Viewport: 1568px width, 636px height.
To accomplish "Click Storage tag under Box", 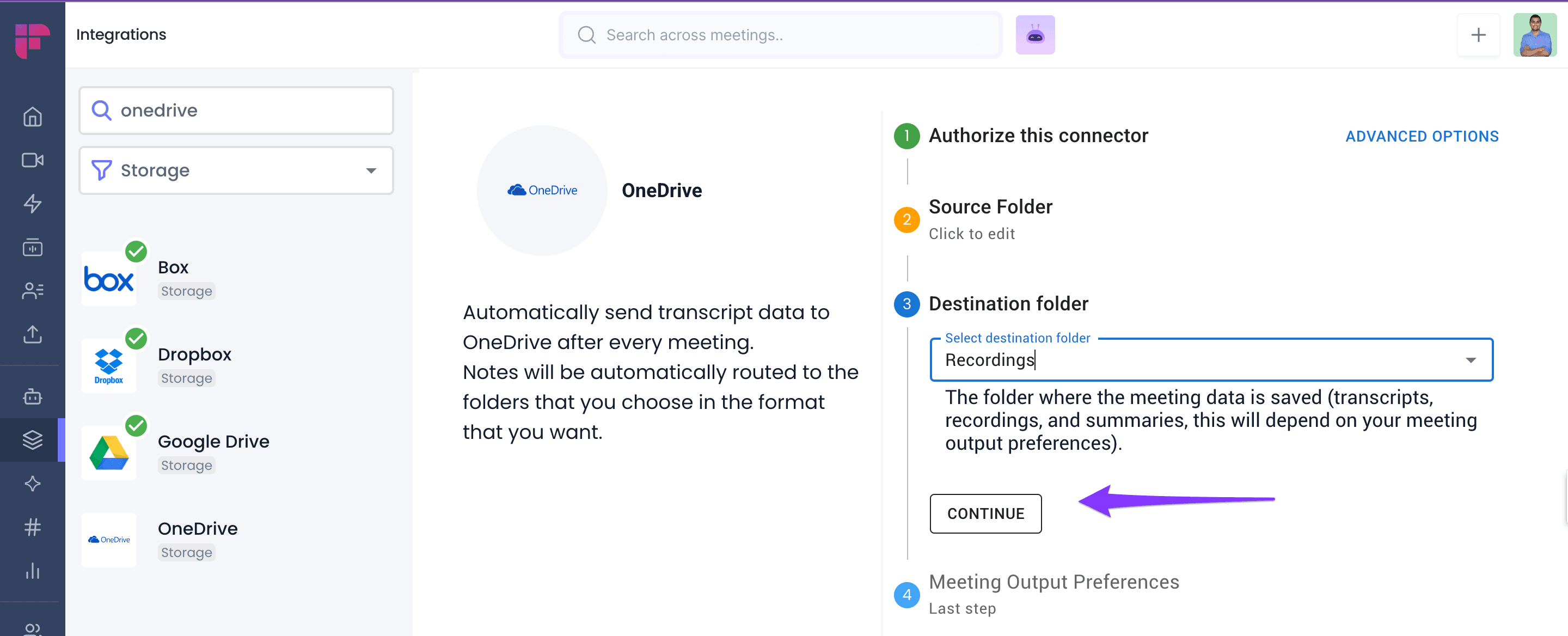I will click(186, 291).
